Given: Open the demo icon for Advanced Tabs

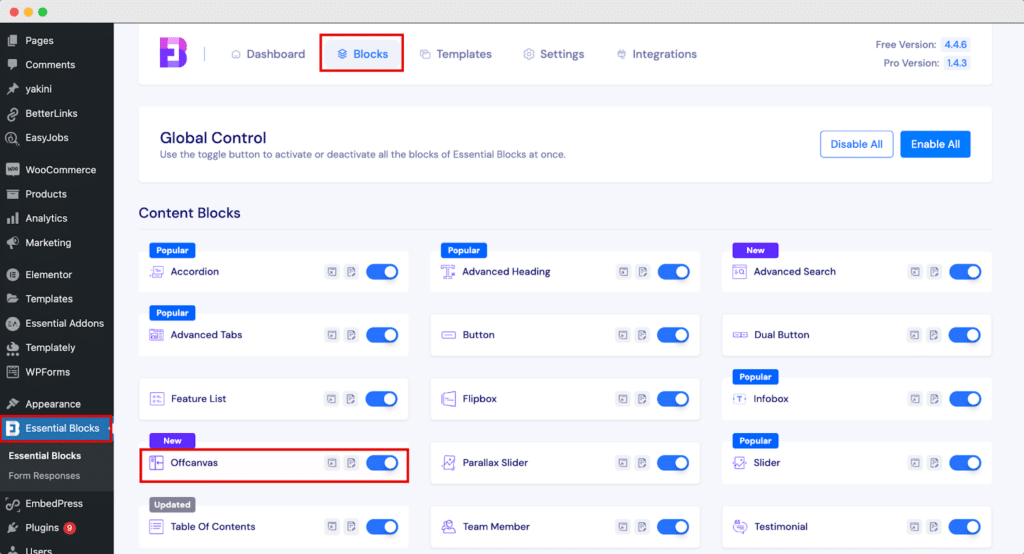Looking at the screenshot, I should click(332, 335).
